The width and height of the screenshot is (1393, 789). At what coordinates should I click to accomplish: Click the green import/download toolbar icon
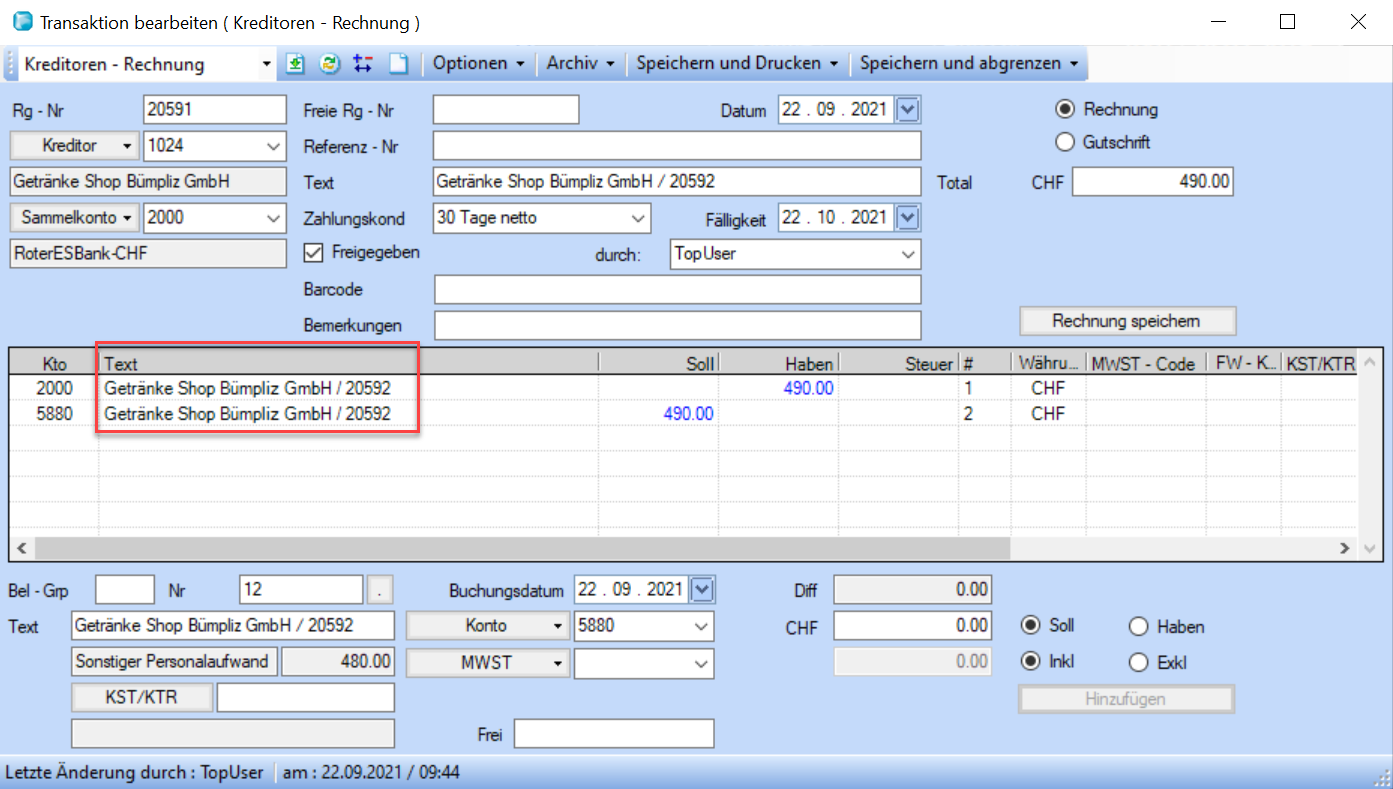pyautogui.click(x=295, y=64)
